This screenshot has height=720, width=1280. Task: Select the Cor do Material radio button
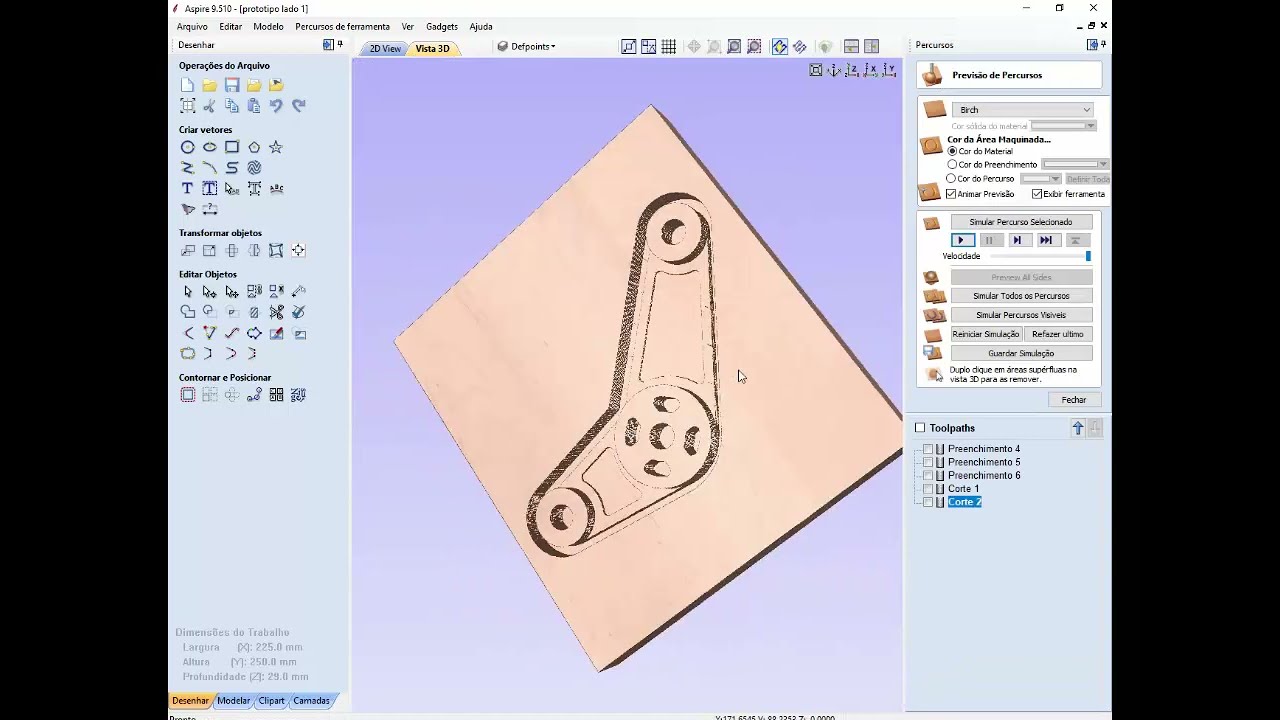pyautogui.click(x=952, y=151)
